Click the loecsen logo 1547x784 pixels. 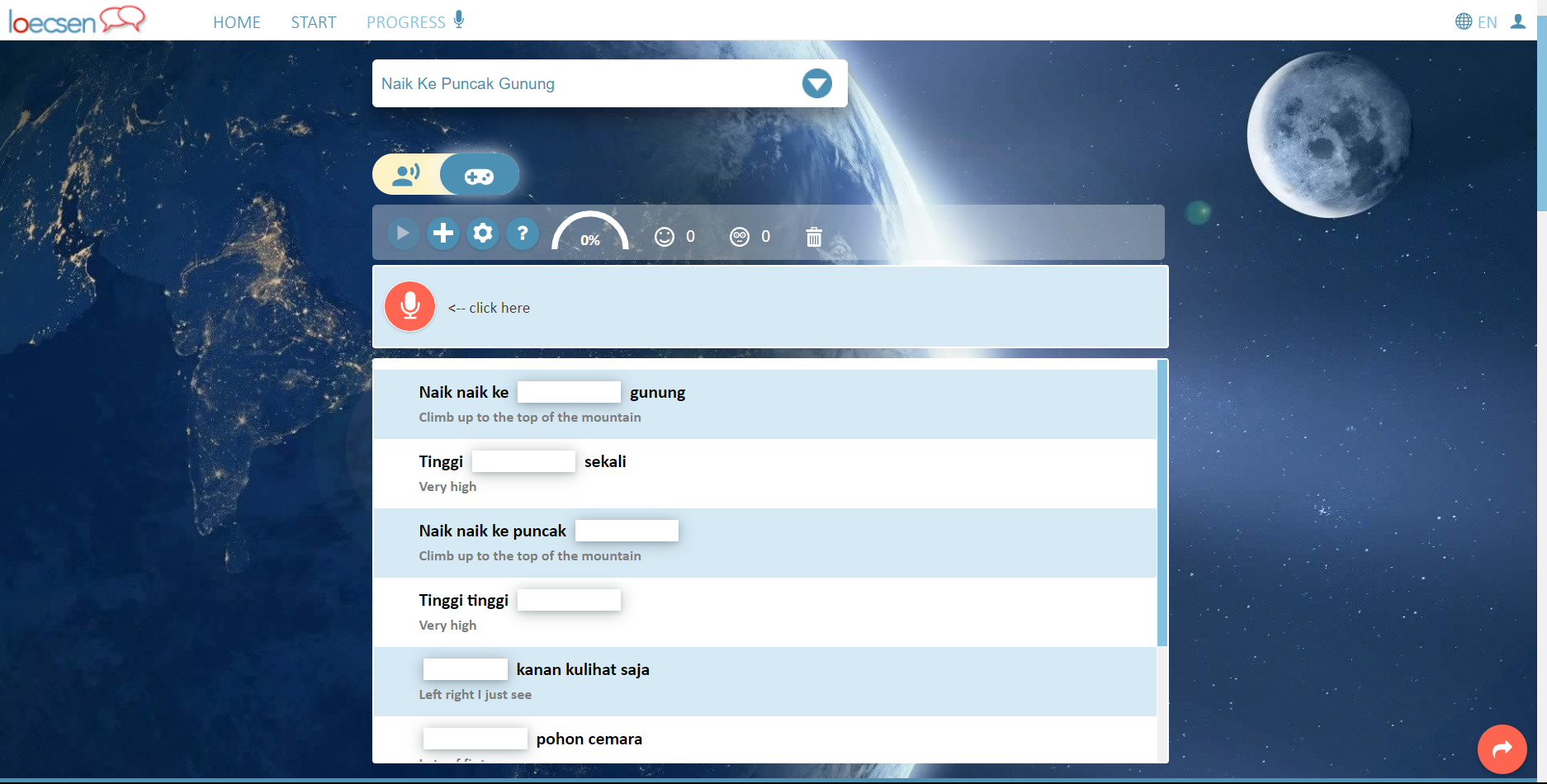tap(77, 21)
